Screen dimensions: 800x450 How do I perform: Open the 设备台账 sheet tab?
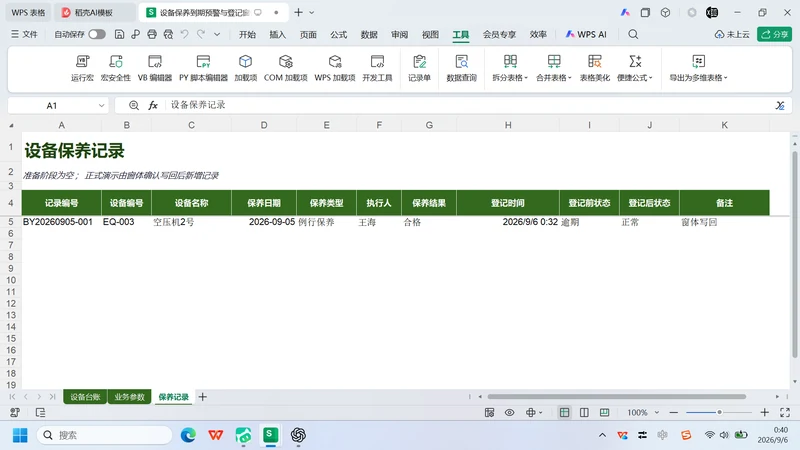(85, 397)
